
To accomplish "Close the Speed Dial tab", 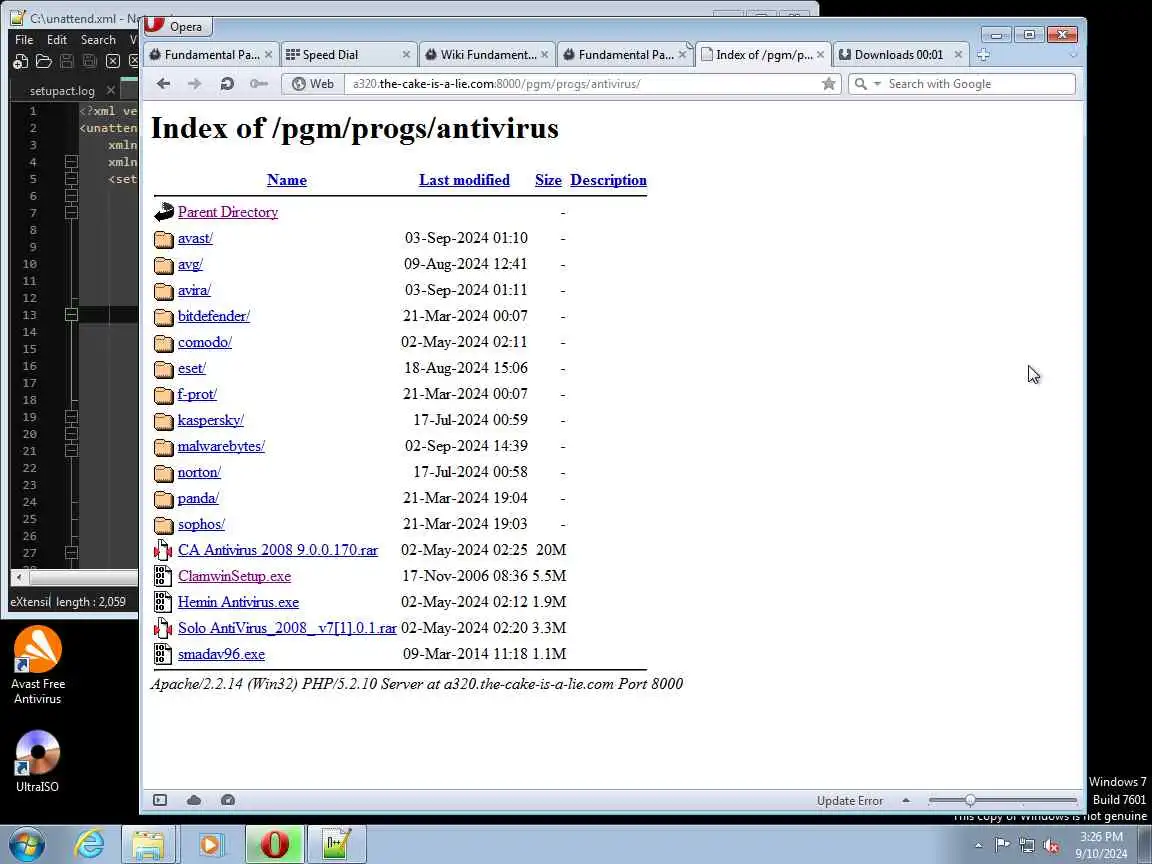I will coord(406,55).
